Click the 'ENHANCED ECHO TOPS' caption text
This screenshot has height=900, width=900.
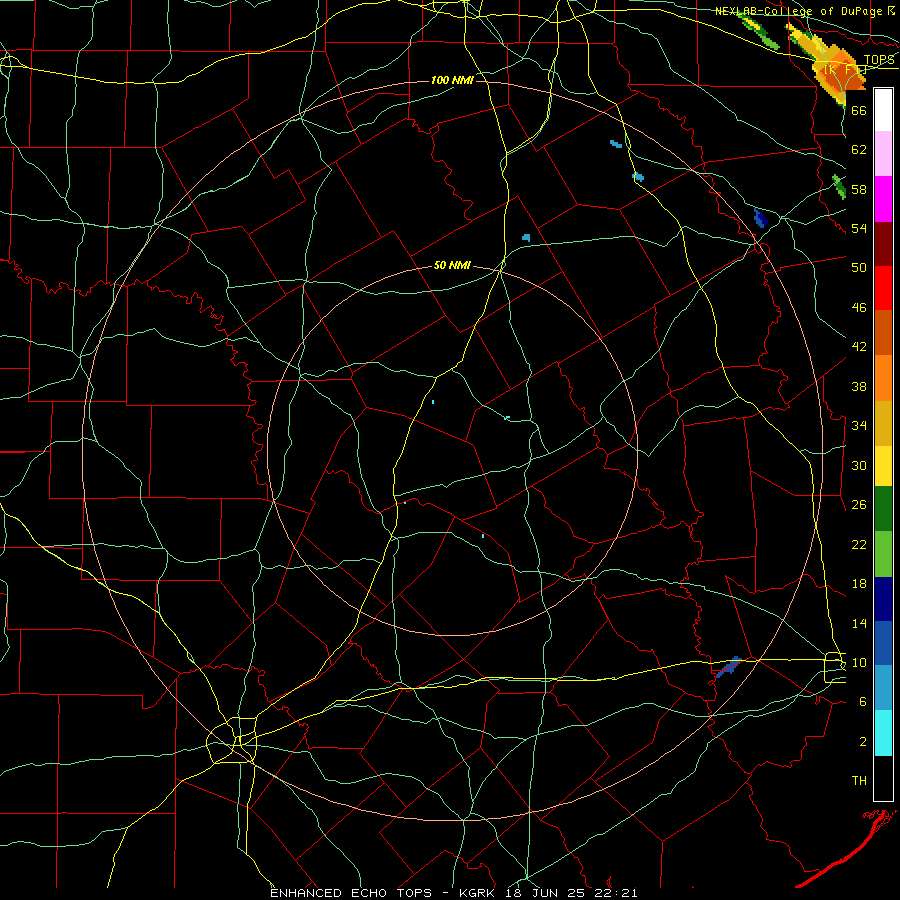[351, 893]
